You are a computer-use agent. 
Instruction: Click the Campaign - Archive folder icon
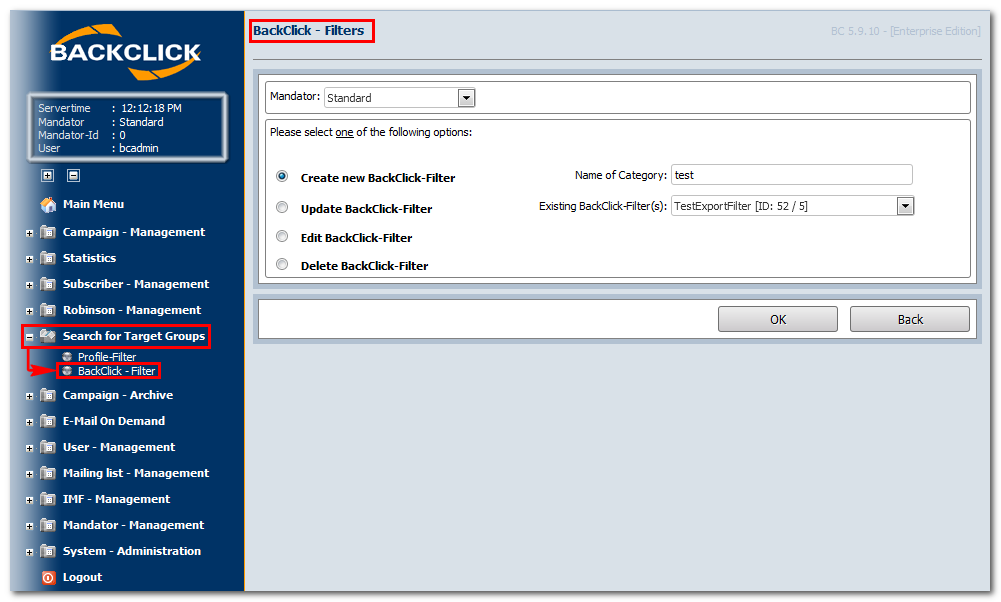(48, 395)
